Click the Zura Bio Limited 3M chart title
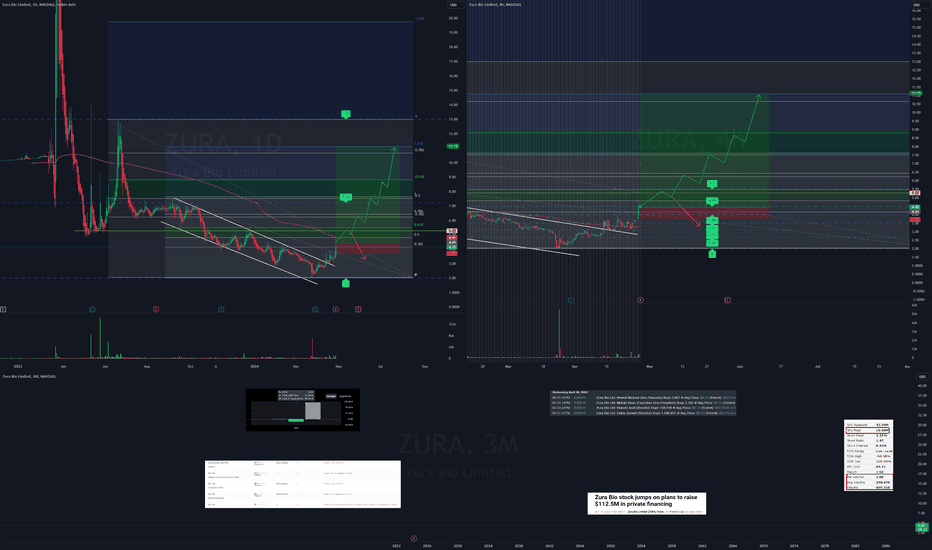This screenshot has width=932, height=550. 29,376
